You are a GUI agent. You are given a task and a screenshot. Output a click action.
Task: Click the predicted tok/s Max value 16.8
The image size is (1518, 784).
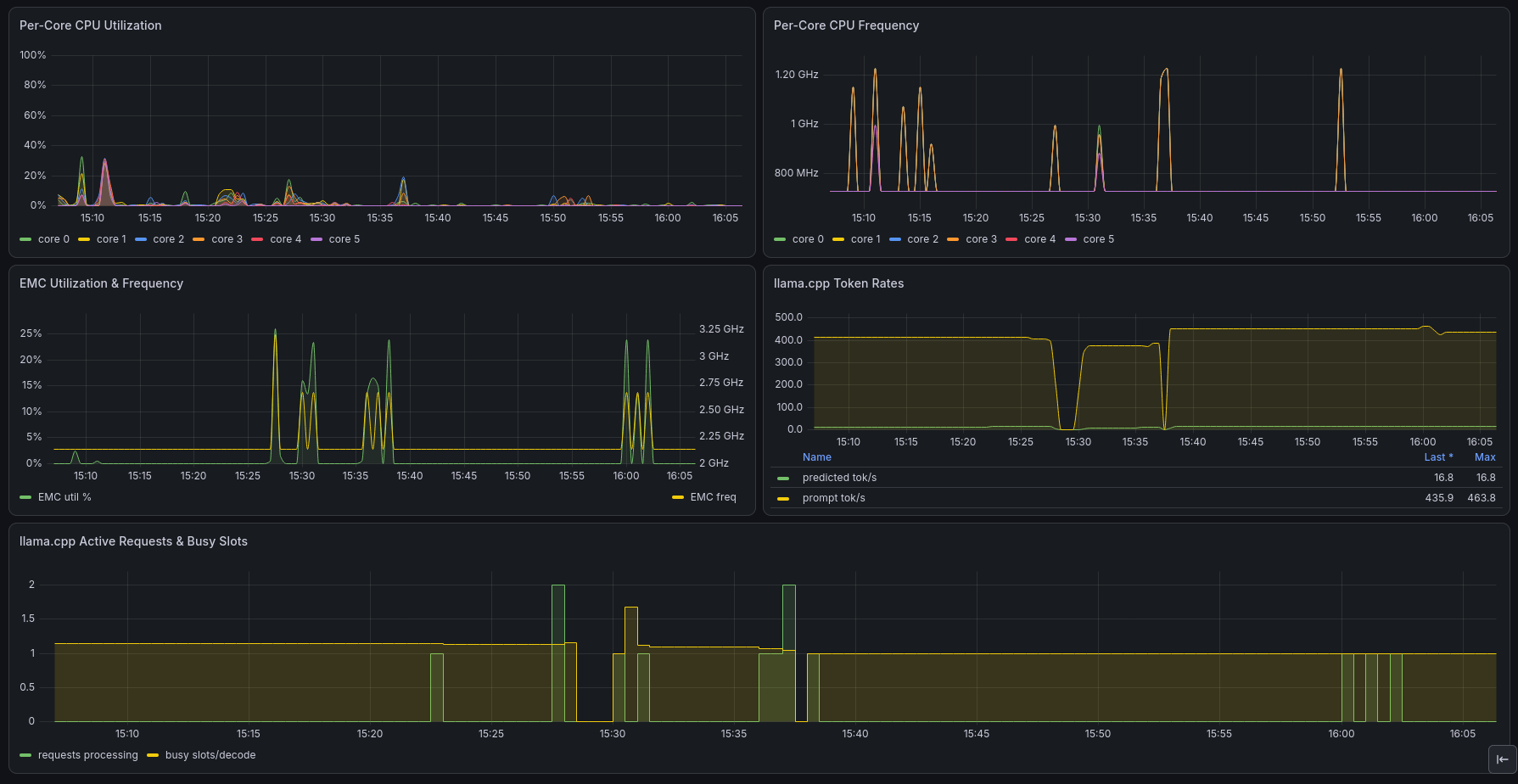point(1486,478)
